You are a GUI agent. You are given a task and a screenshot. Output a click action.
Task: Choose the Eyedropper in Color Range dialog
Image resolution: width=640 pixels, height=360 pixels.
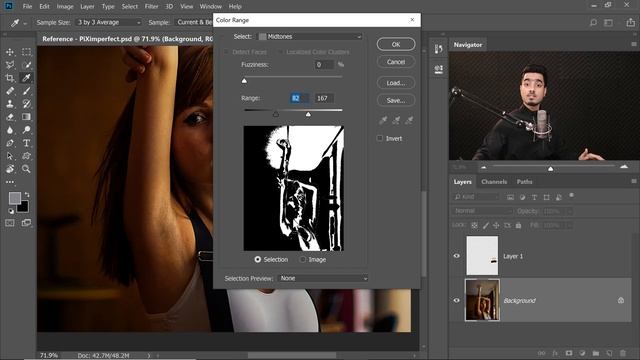click(x=383, y=120)
